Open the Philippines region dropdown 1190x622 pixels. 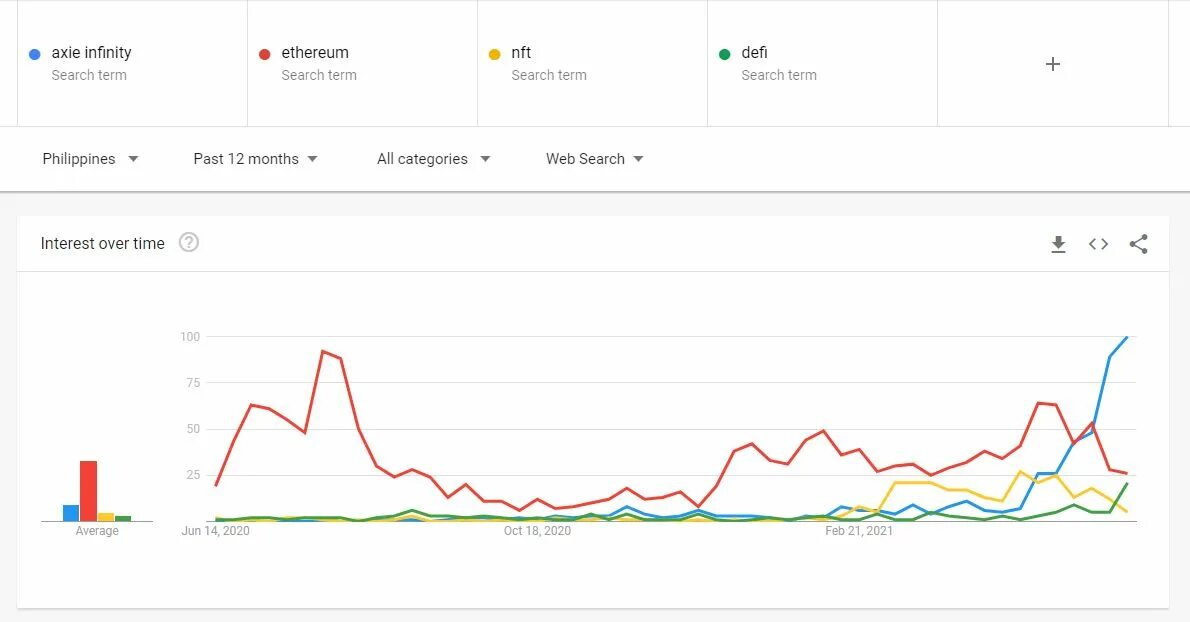[x=90, y=159]
